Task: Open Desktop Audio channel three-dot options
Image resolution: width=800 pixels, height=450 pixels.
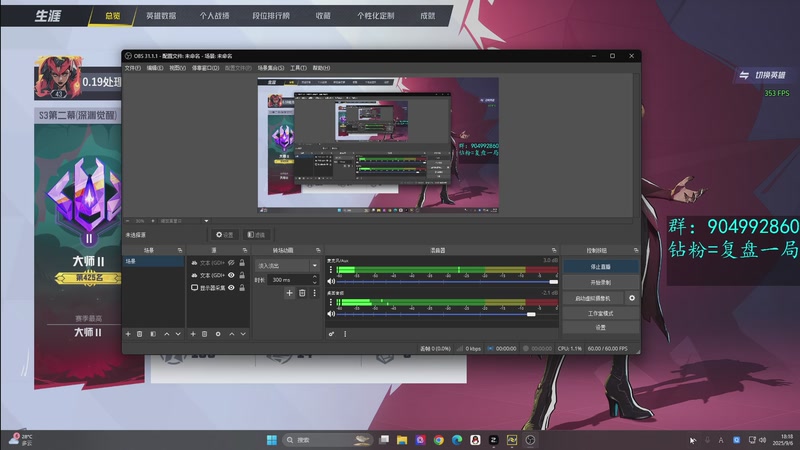Action: 331,302
